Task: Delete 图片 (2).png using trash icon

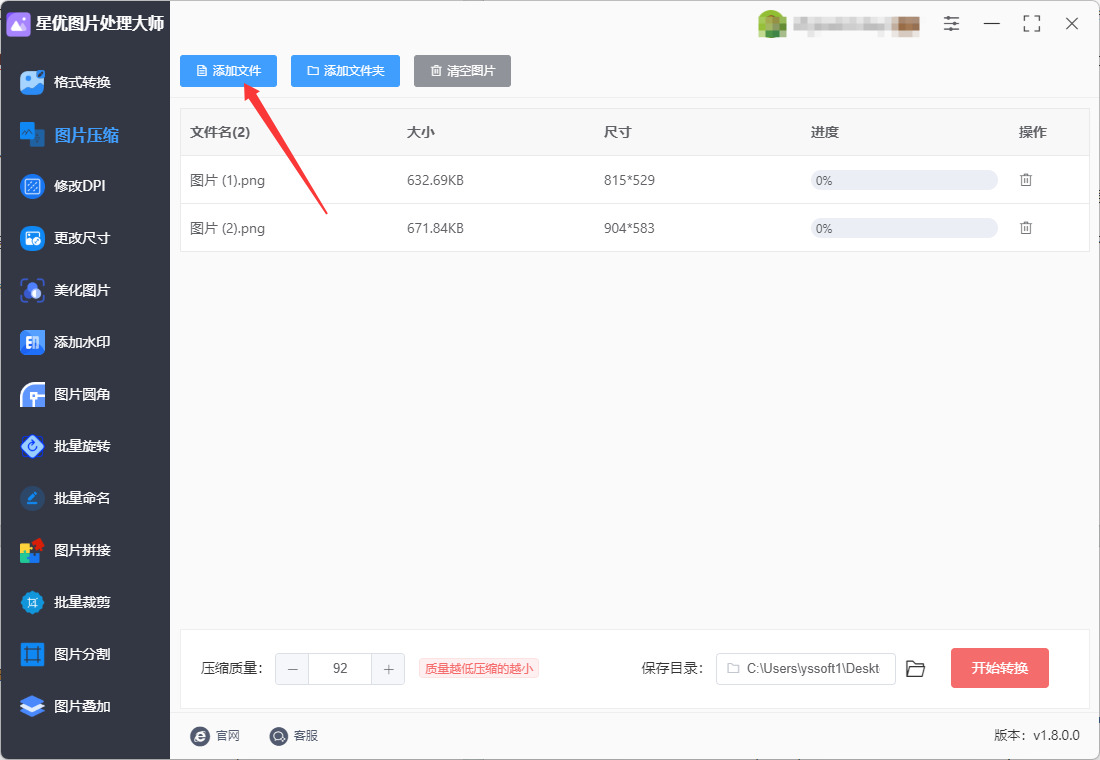Action: [1026, 227]
